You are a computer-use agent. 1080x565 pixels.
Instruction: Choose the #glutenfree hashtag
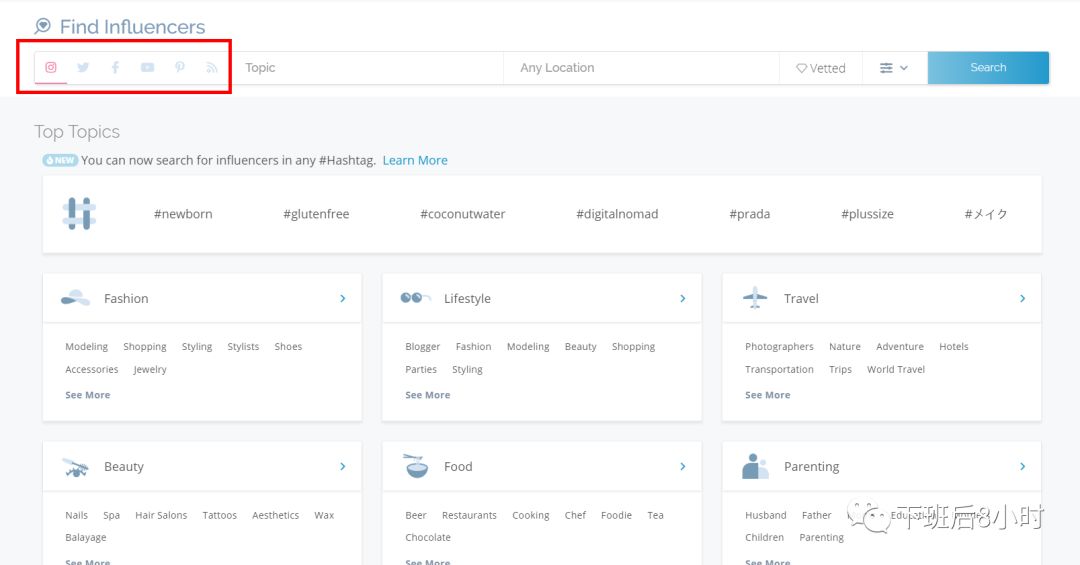coord(316,214)
